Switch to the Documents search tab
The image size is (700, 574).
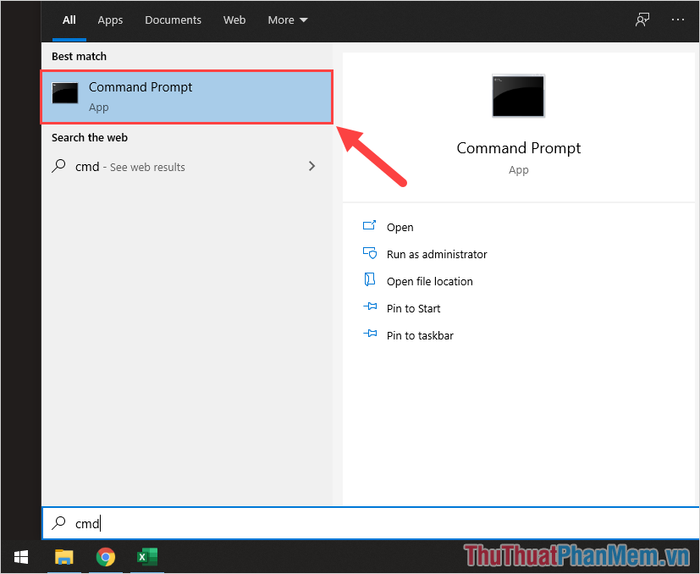(x=173, y=20)
